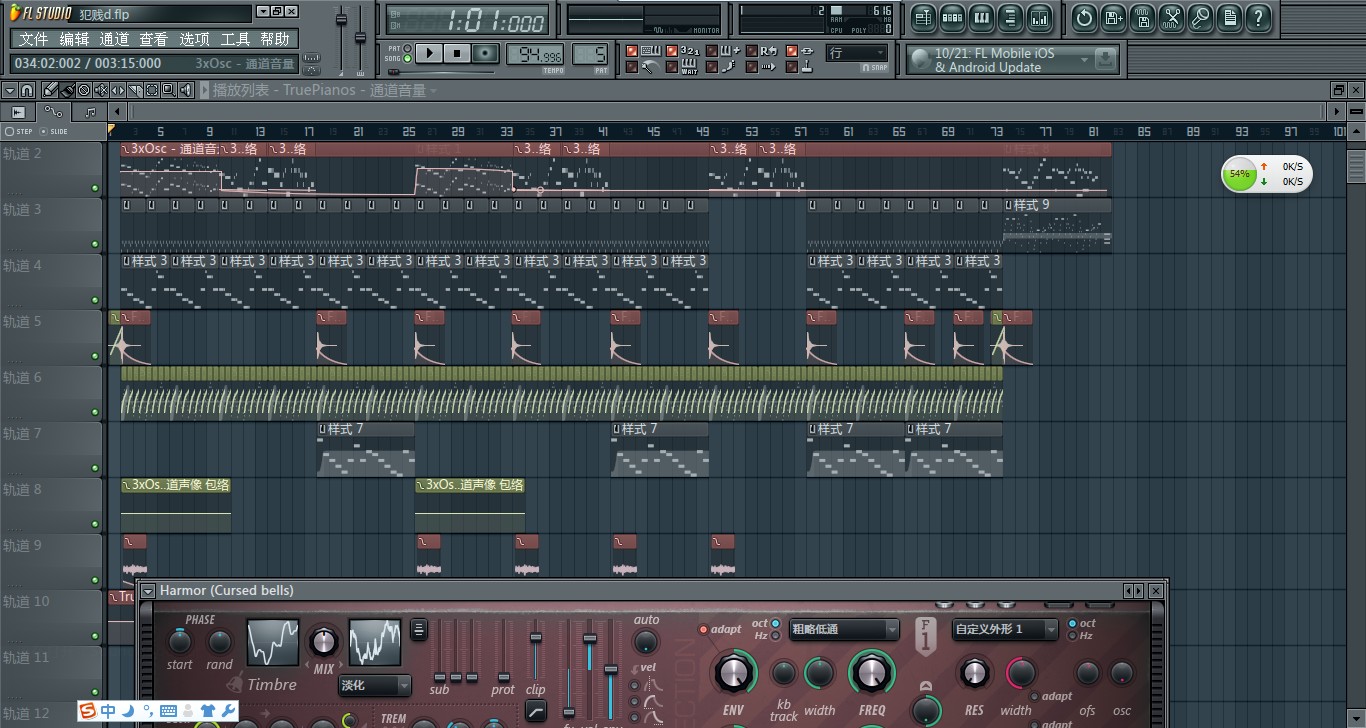Choose the dashed-box select tool in playlist
This screenshot has height=728, width=1366.
click(152, 90)
